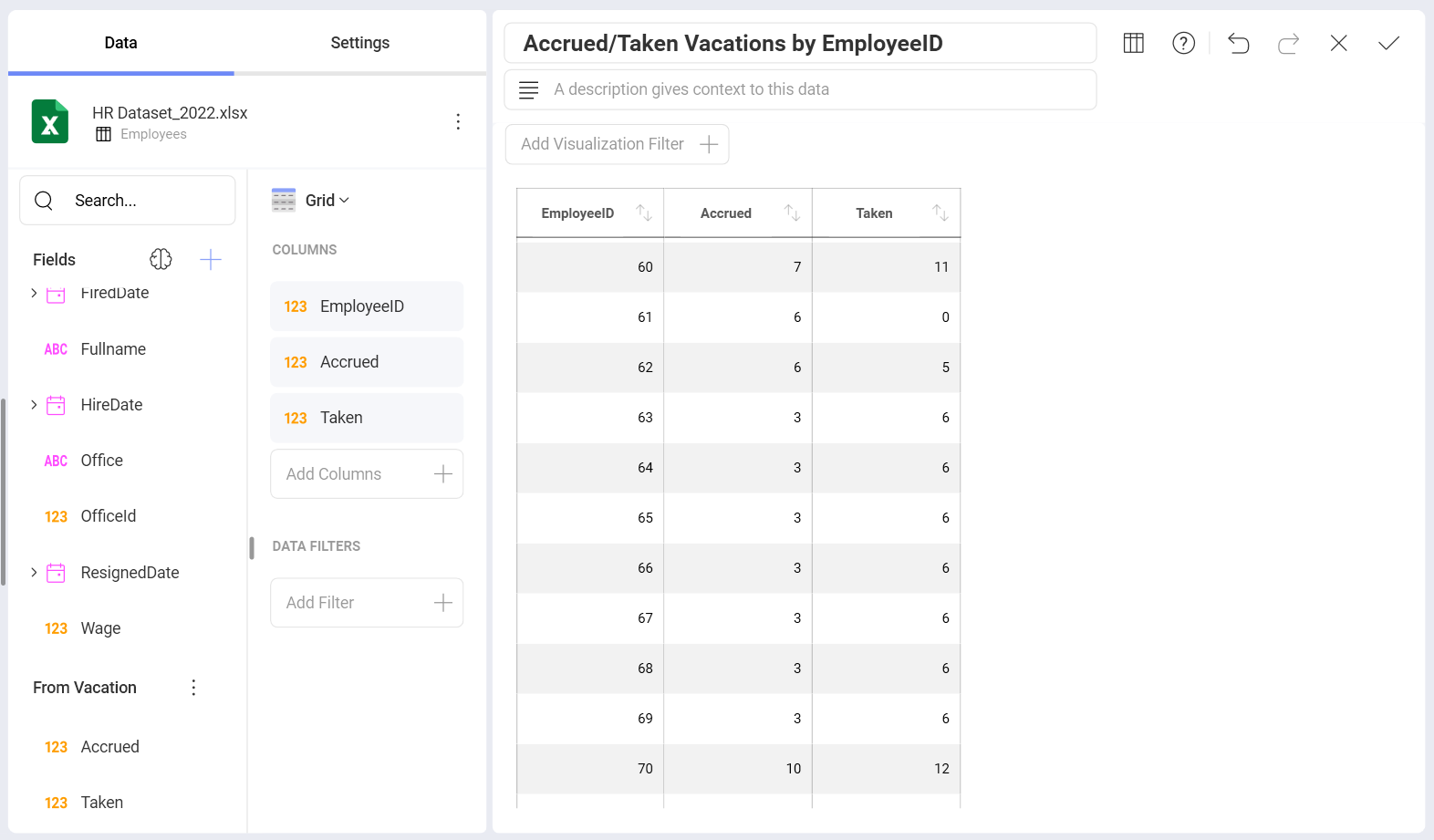This screenshot has width=1434, height=840.
Task: Open the fields insights brain icon
Action: coord(161,260)
